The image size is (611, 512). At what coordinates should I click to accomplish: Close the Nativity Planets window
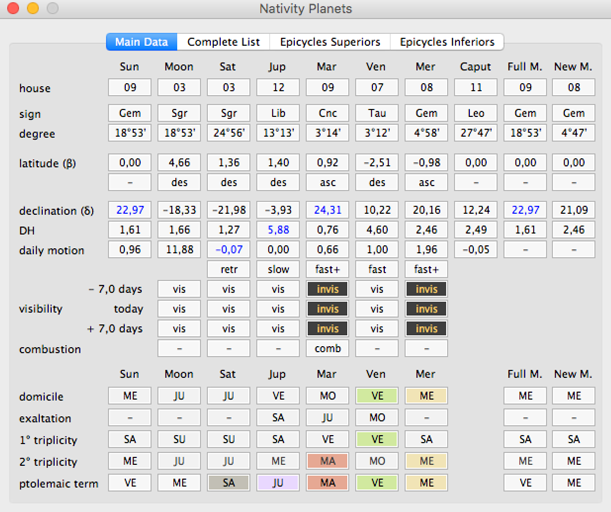click(14, 9)
